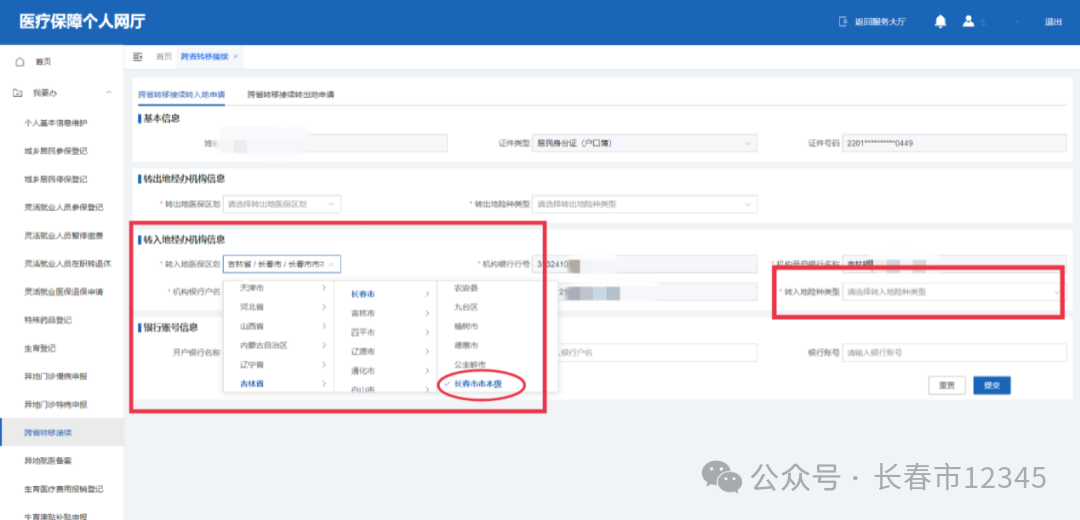Open the user profile icon in header

point(968,21)
